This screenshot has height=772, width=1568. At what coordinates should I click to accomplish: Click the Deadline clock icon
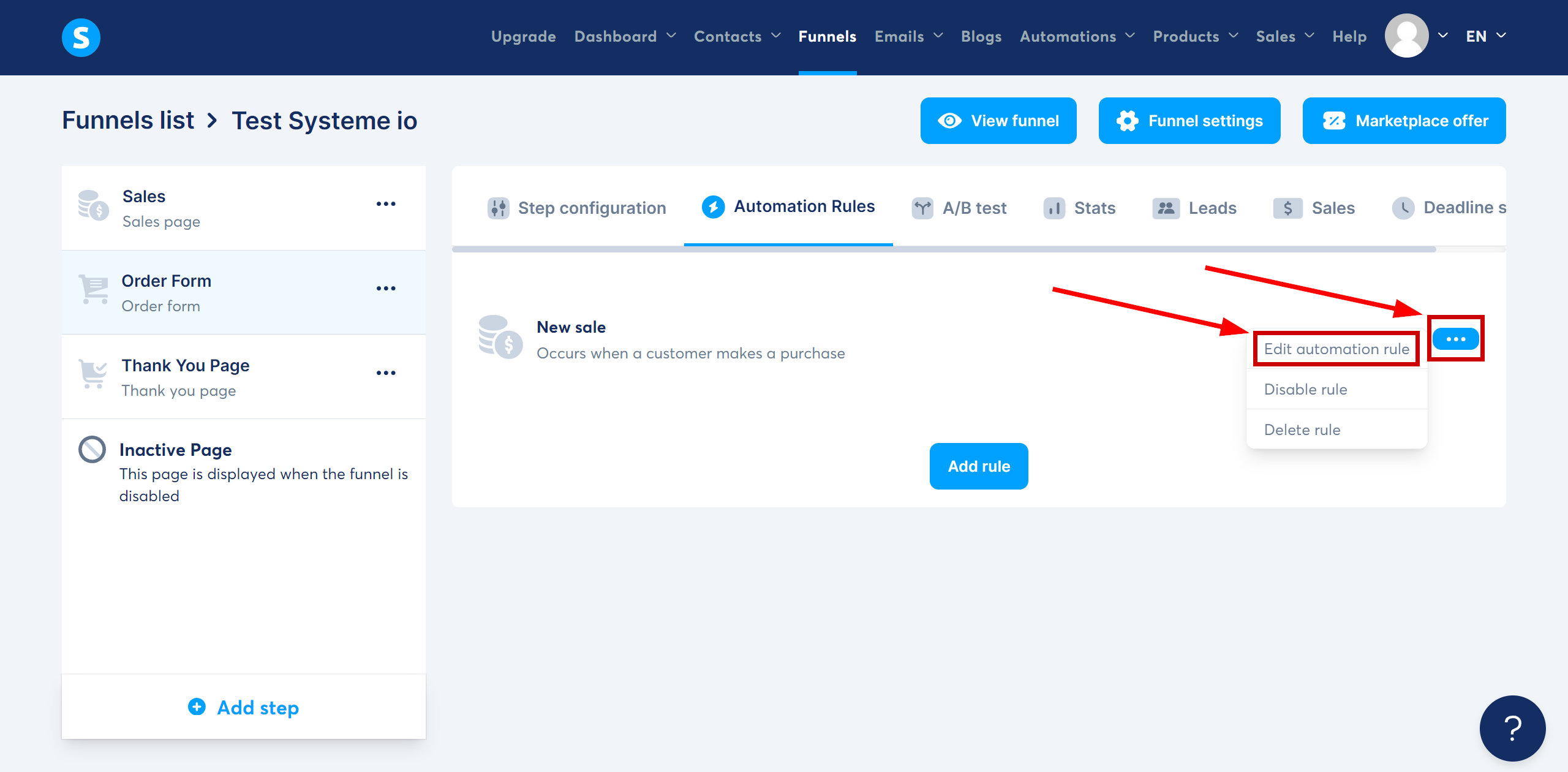tap(1403, 208)
